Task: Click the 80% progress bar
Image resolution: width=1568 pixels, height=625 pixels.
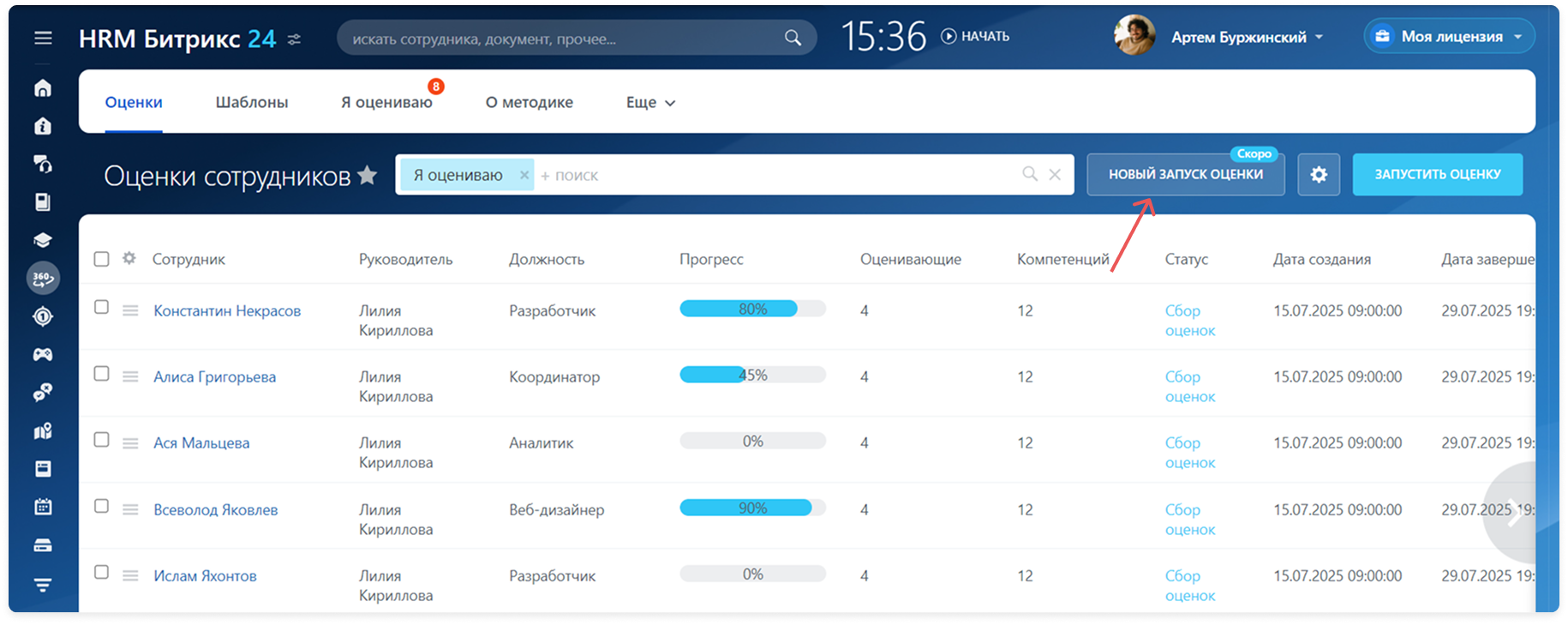Action: pos(752,309)
